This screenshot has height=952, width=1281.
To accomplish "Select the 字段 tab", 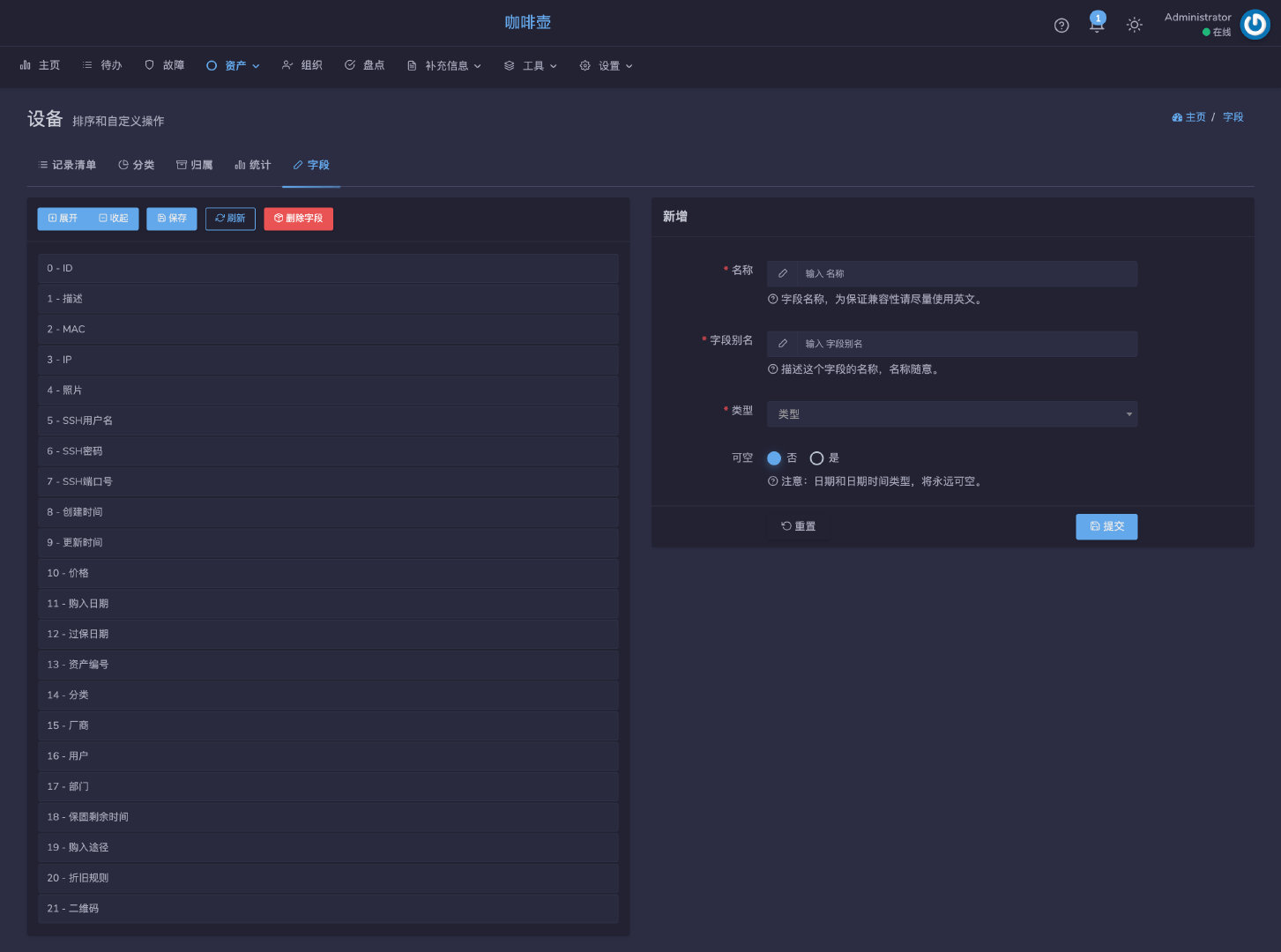I will click(311, 165).
